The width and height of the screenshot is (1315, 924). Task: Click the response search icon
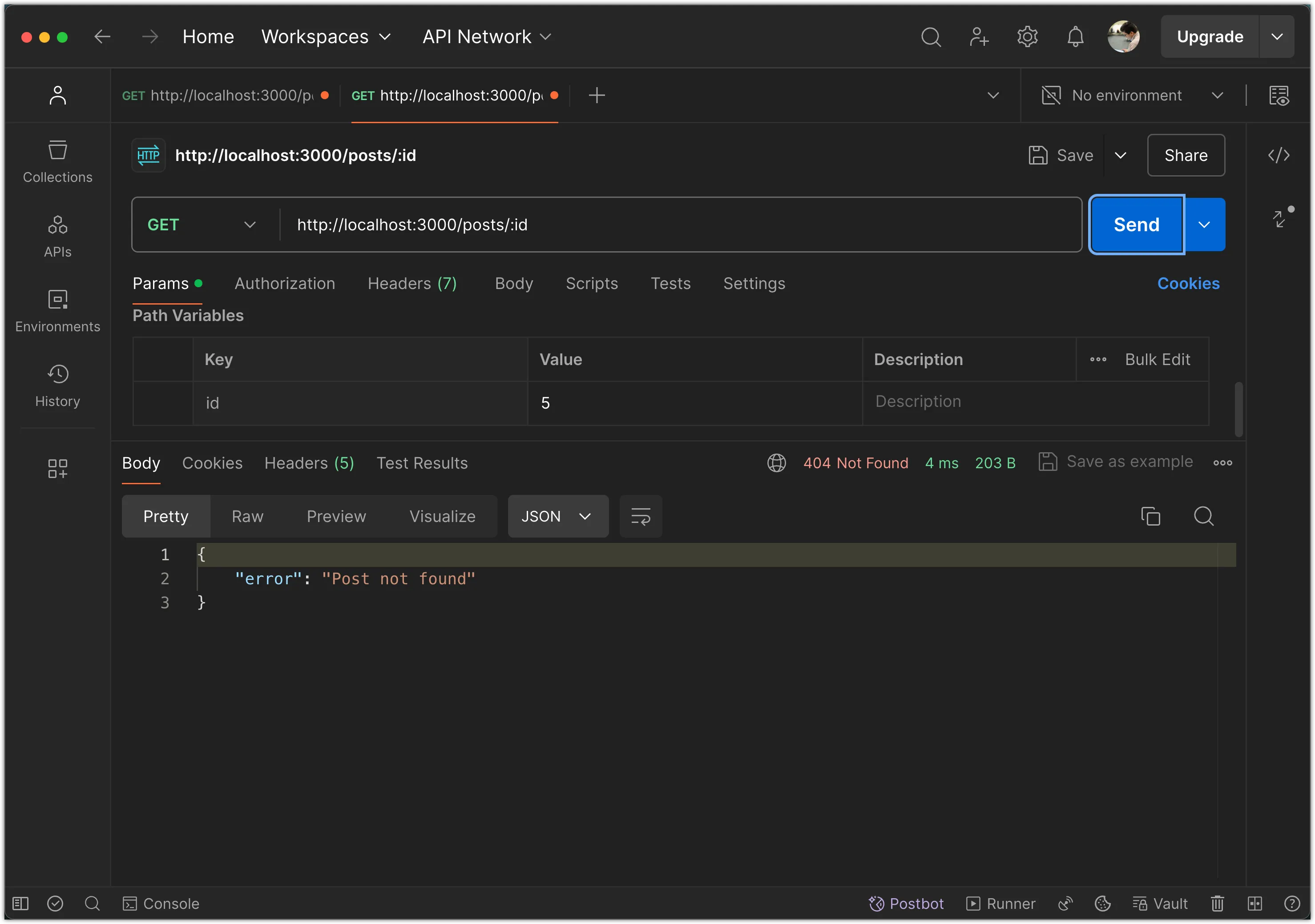[x=1204, y=516]
